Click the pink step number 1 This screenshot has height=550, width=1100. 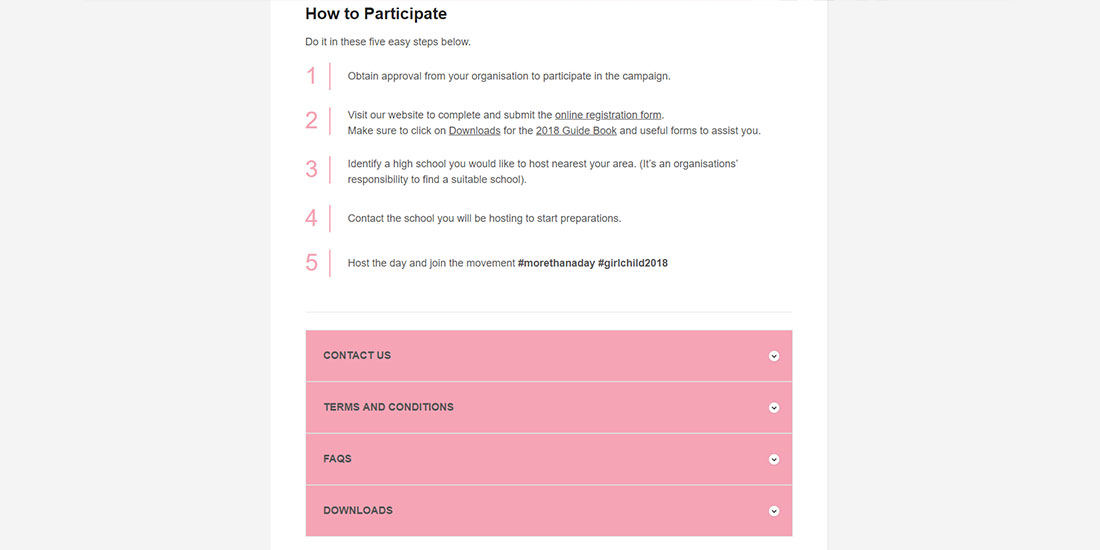311,76
